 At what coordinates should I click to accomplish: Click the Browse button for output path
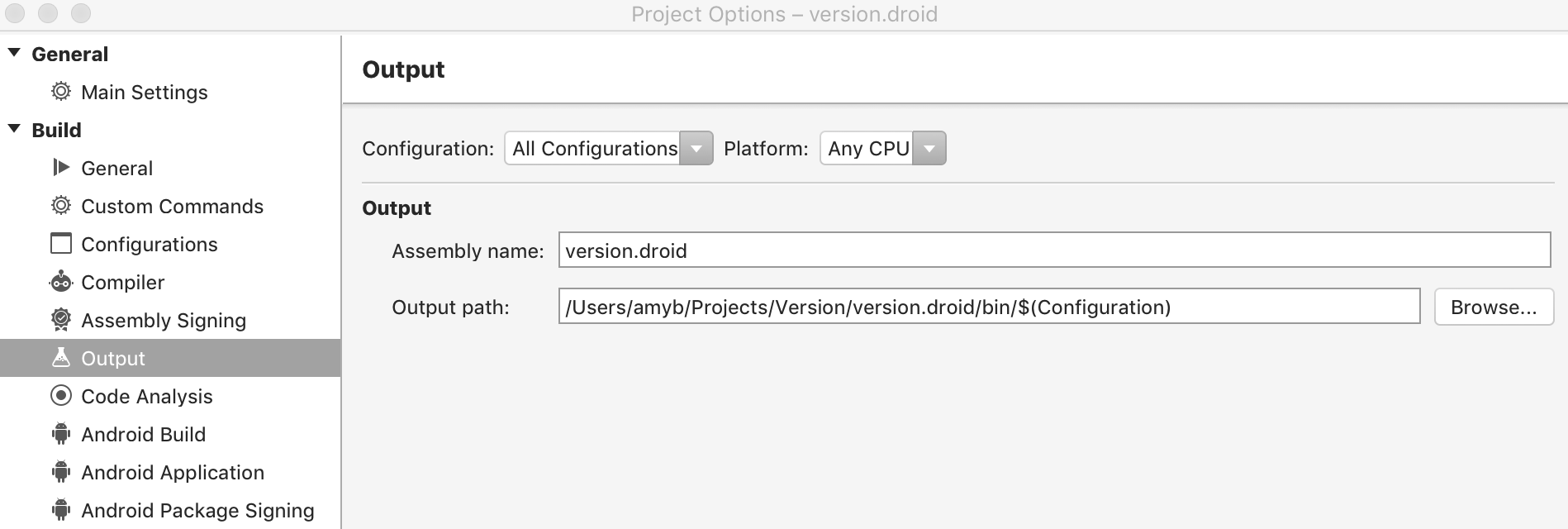pos(1493,307)
